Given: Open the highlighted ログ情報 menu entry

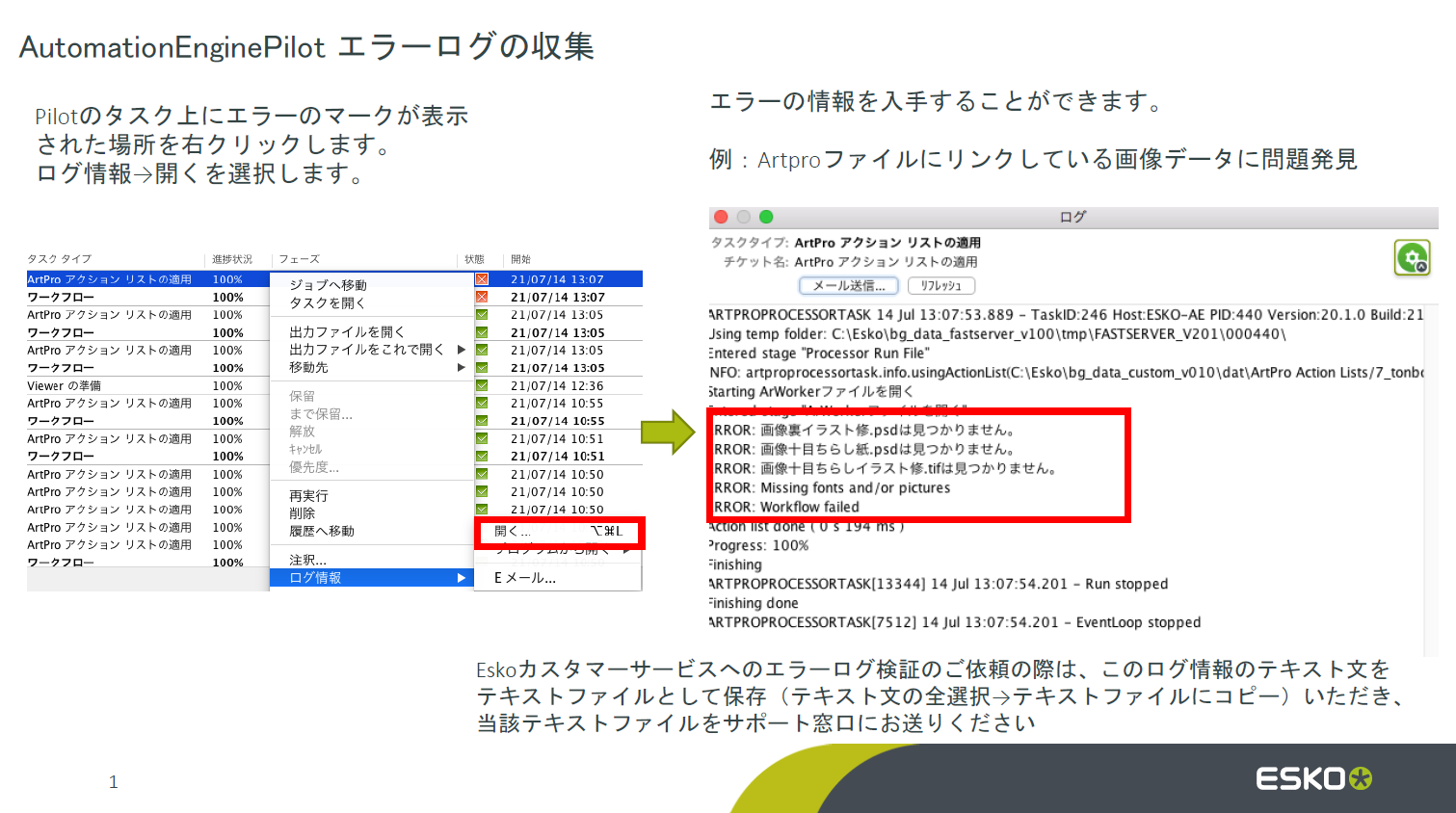Looking at the screenshot, I should tap(372, 578).
